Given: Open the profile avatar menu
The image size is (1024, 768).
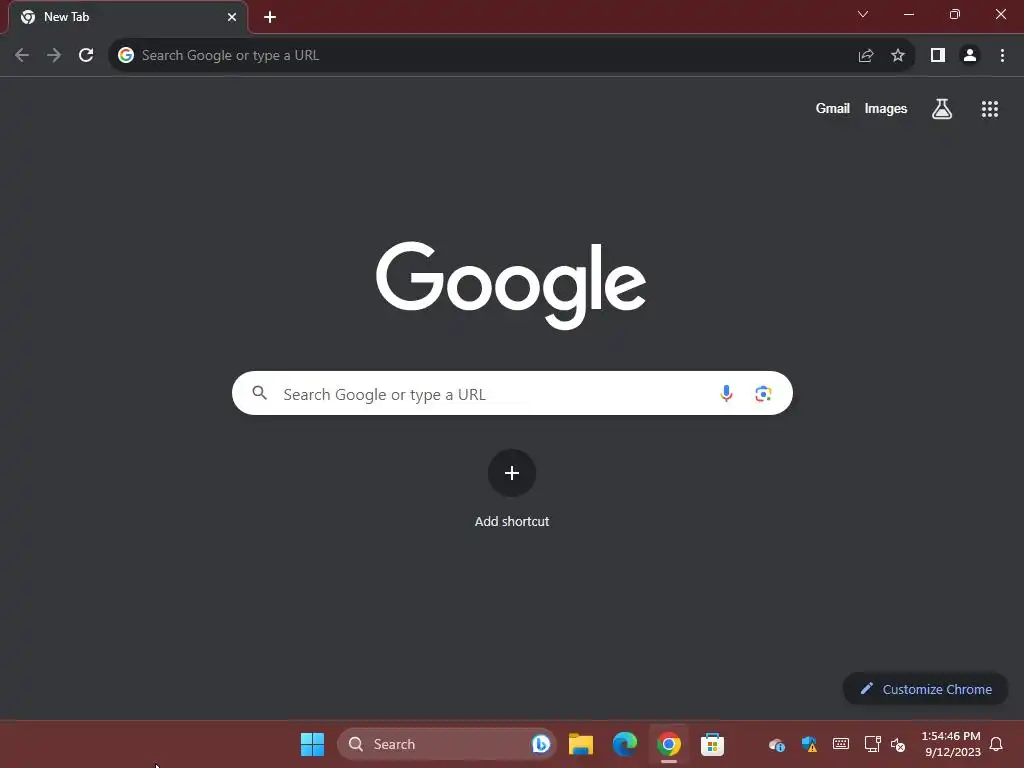Looking at the screenshot, I should [x=970, y=56].
